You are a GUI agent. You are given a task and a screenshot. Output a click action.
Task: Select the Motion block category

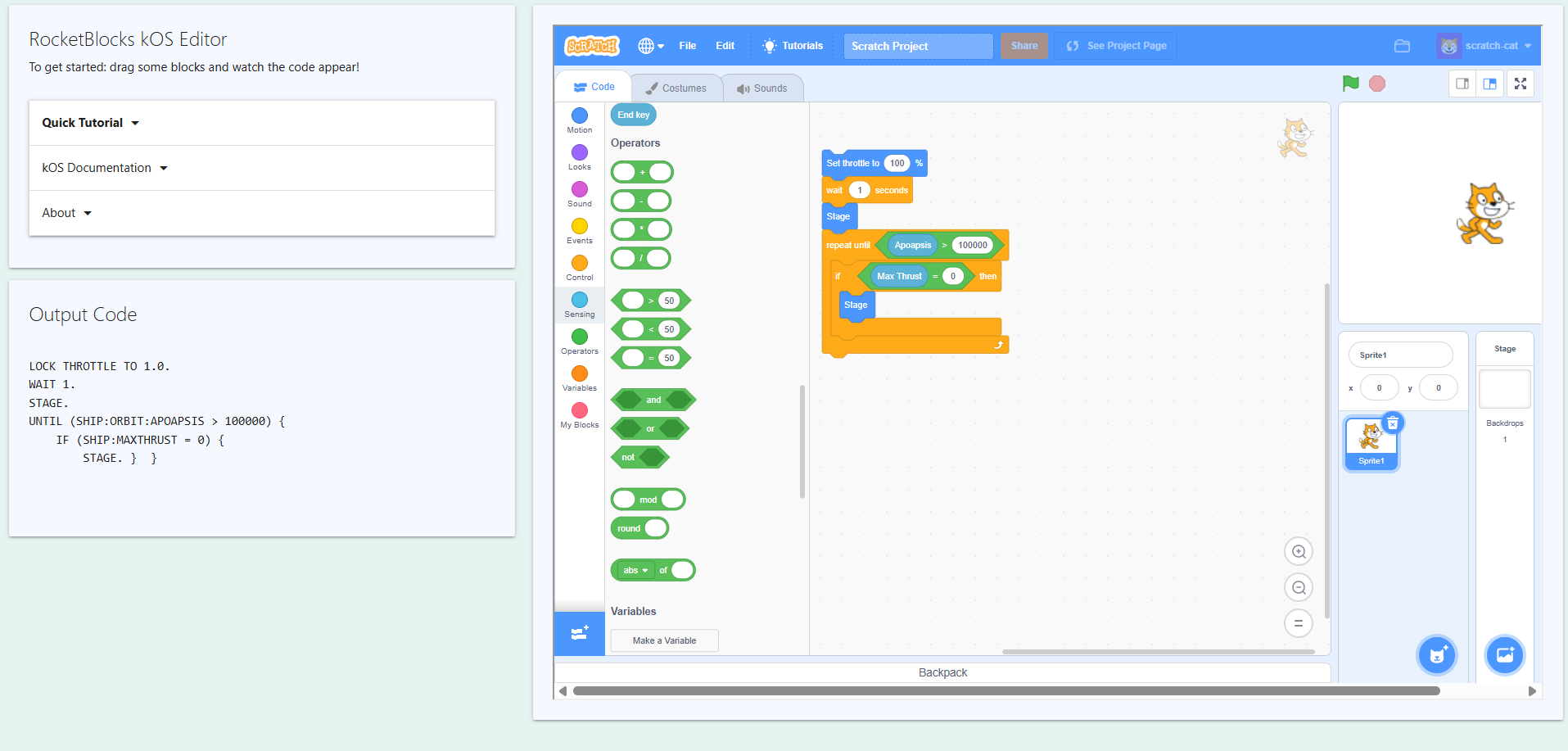(x=580, y=120)
